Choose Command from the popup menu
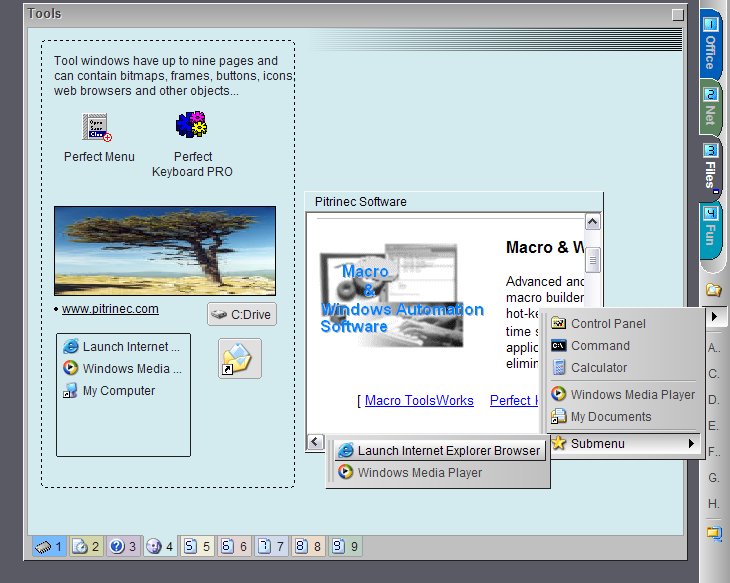The width and height of the screenshot is (730, 583). pyautogui.click(x=622, y=346)
